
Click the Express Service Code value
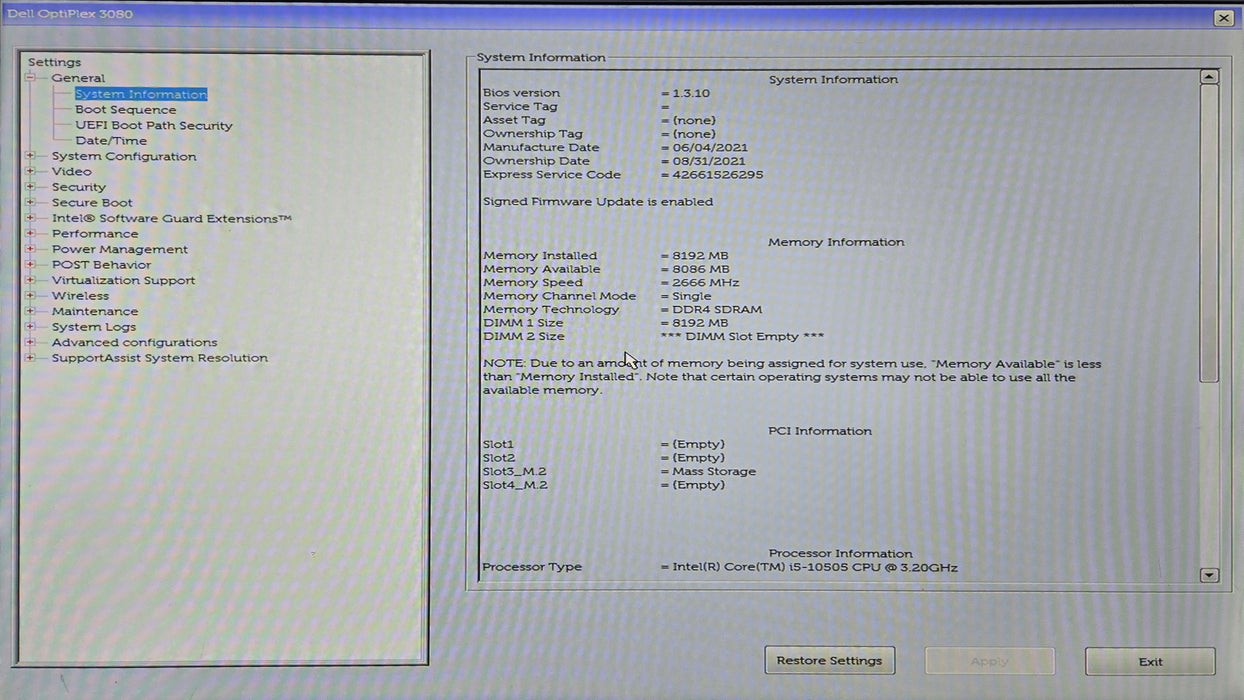(x=717, y=174)
